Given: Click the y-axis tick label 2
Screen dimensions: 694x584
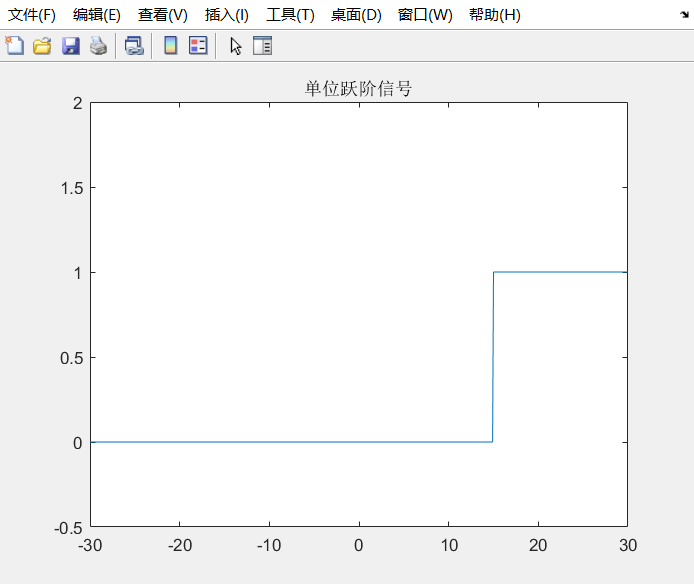Looking at the screenshot, I should tap(78, 104).
